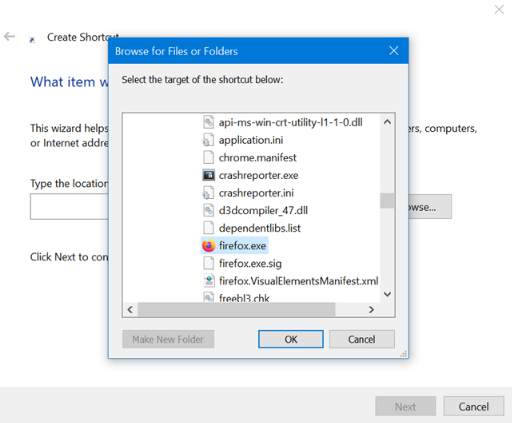Choose crashreporter.ini from the file list
Screen dimensions: 512x423
click(256, 193)
